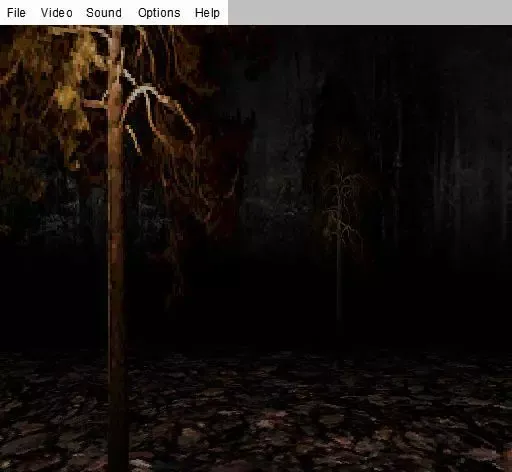This screenshot has width=512, height=472.
Task: Click the reddish leaves on ground center
Action: point(267,422)
